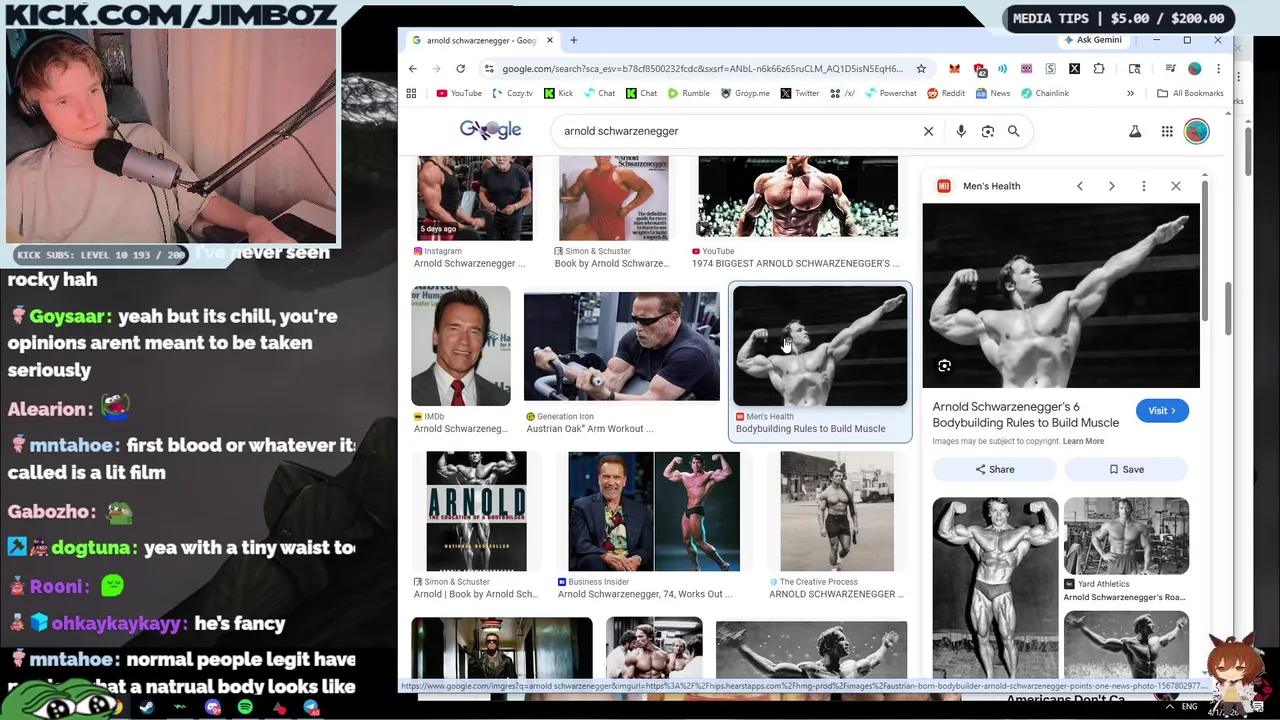Screen dimensions: 1280x720
Task: Open the All Bookmarks folder
Action: coord(1189,93)
